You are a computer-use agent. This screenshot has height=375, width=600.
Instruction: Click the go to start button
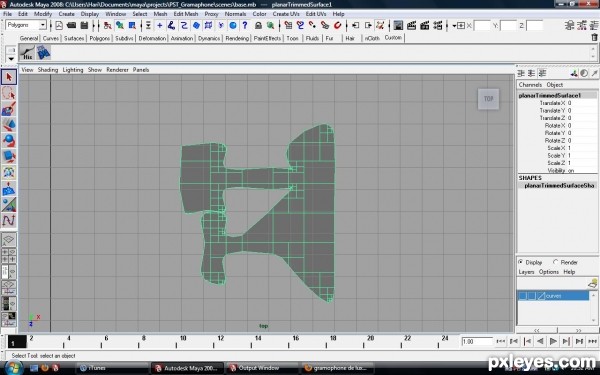(501, 341)
